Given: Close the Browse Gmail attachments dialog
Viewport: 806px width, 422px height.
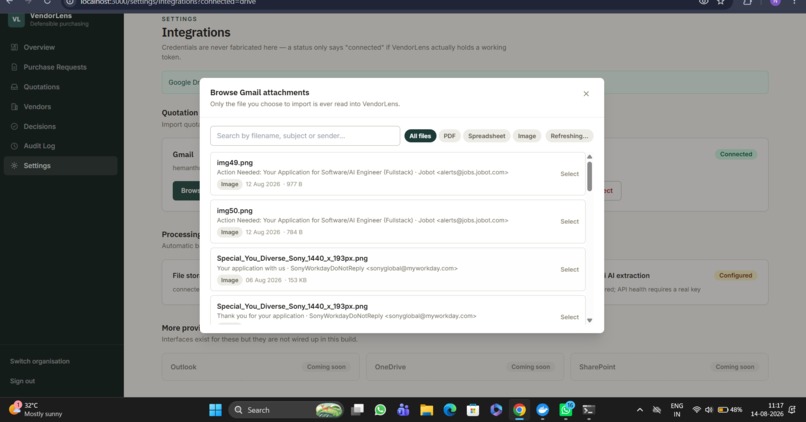Looking at the screenshot, I should click(586, 94).
